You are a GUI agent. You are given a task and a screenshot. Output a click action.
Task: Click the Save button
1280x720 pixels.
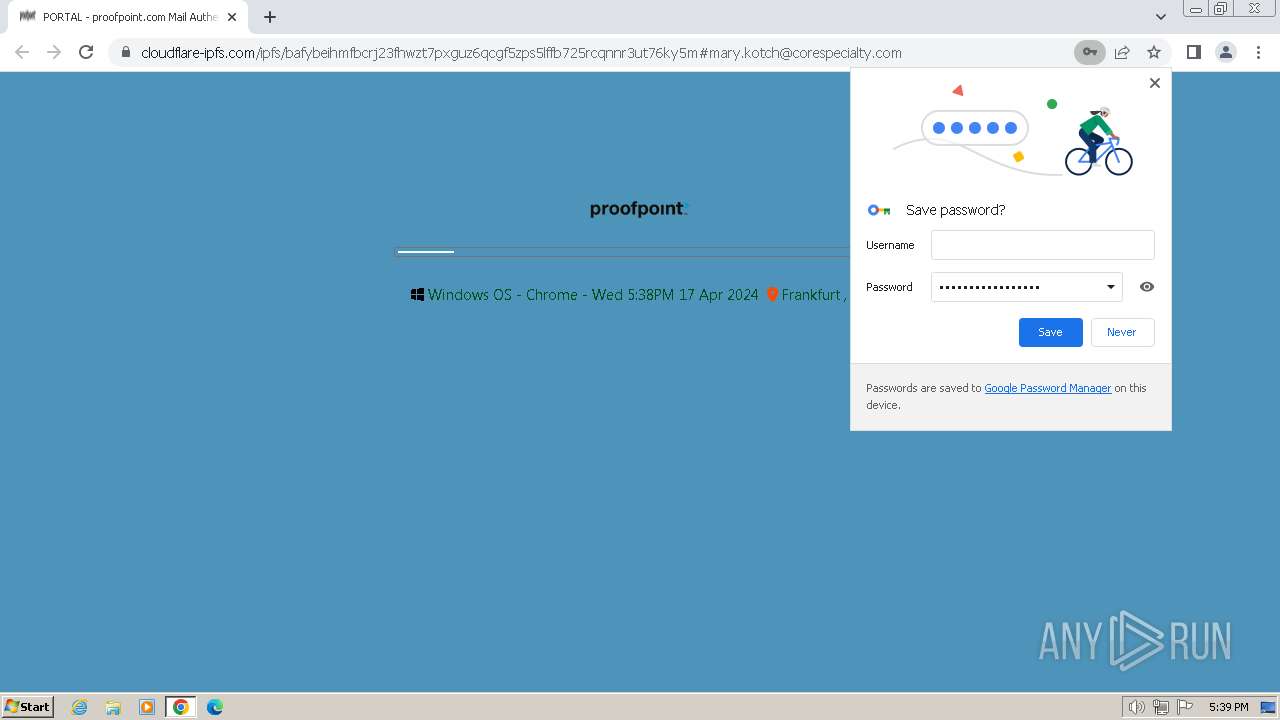1050,332
